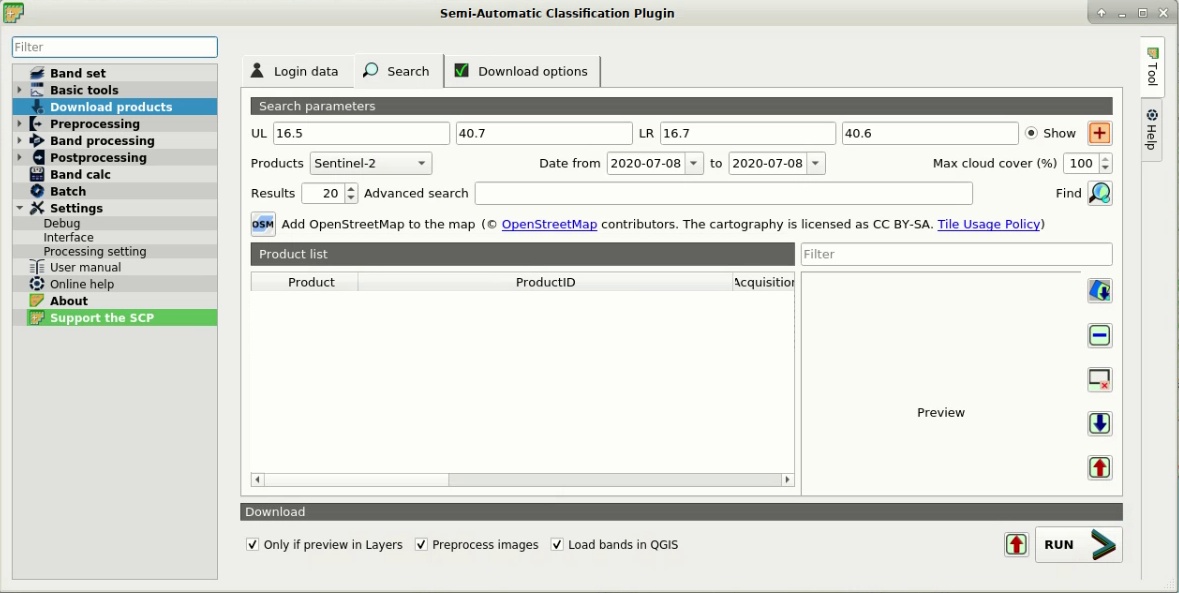Click the LR latitude field showing 40.6

(x=930, y=133)
